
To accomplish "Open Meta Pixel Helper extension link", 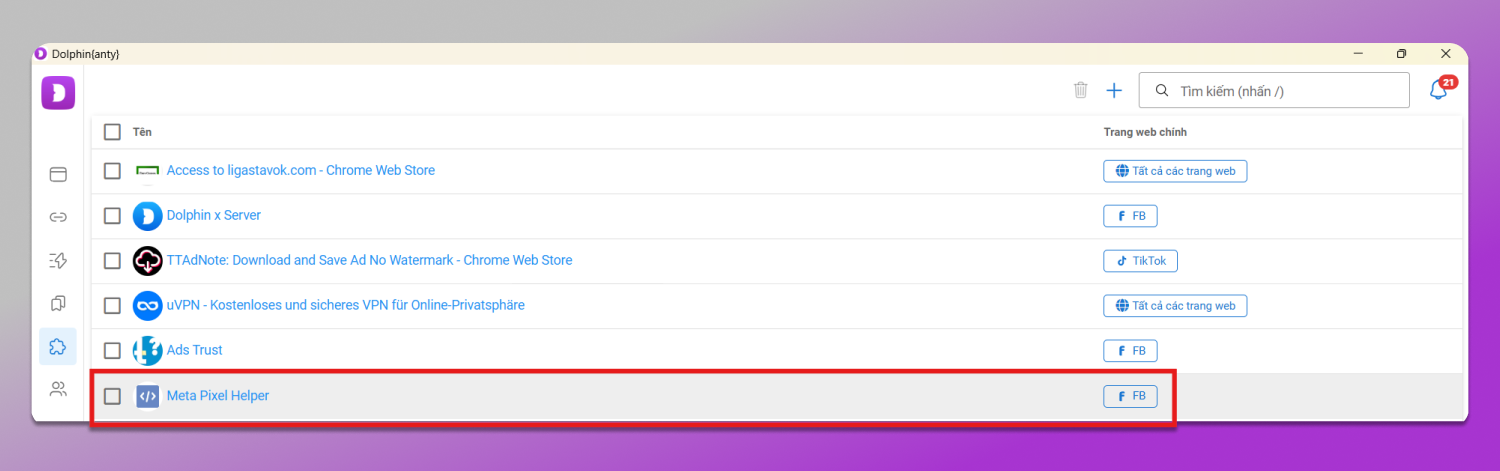I will pyautogui.click(x=218, y=396).
